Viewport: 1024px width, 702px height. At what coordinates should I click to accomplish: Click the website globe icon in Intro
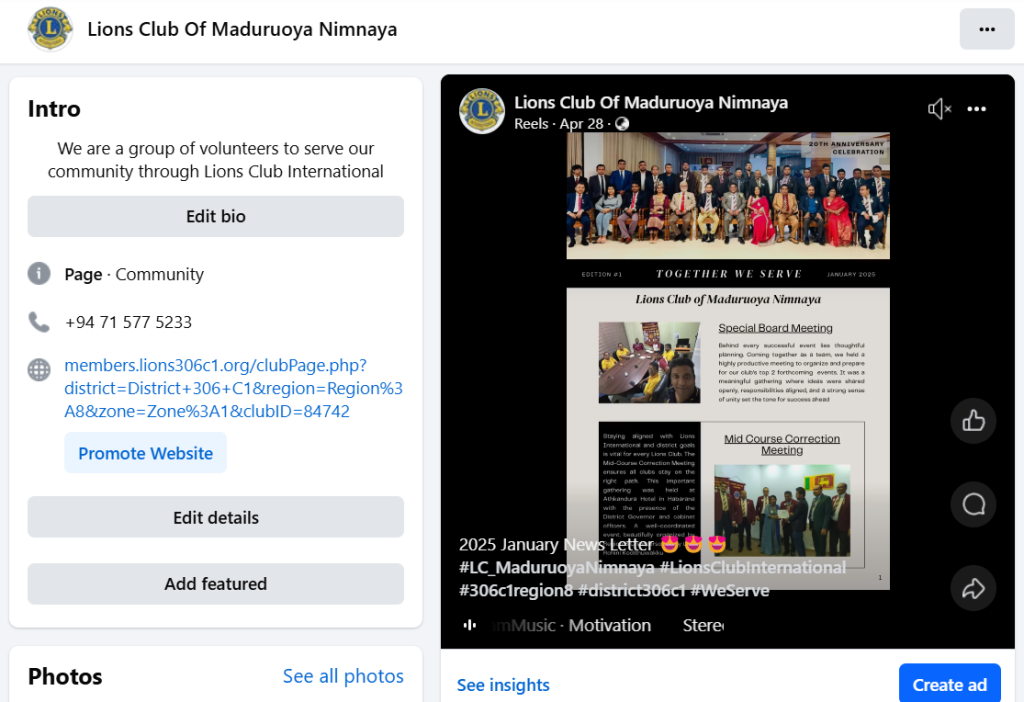[39, 370]
